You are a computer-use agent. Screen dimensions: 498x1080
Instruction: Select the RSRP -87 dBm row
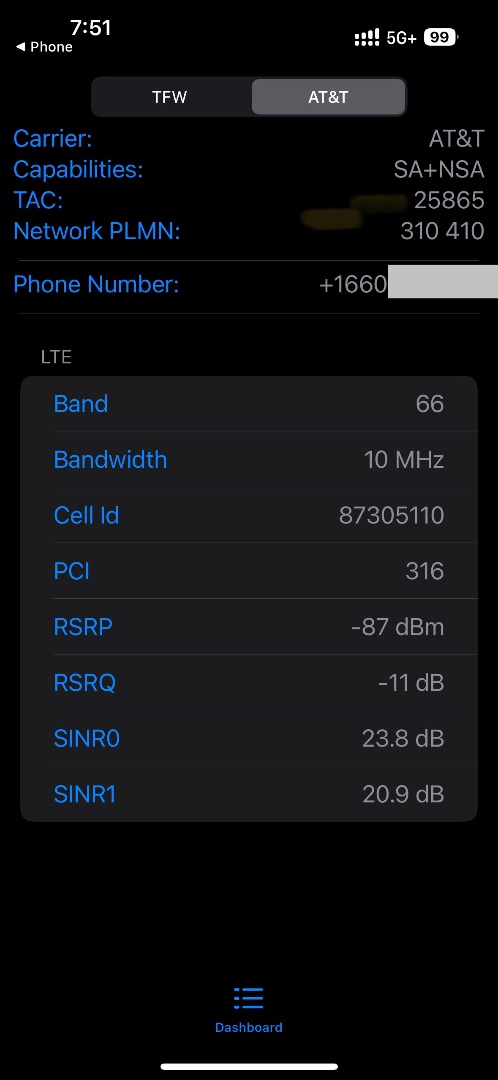[249, 627]
